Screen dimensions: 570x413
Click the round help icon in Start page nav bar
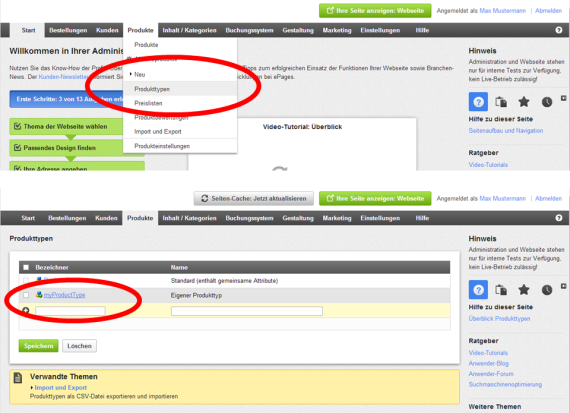click(x=559, y=30)
